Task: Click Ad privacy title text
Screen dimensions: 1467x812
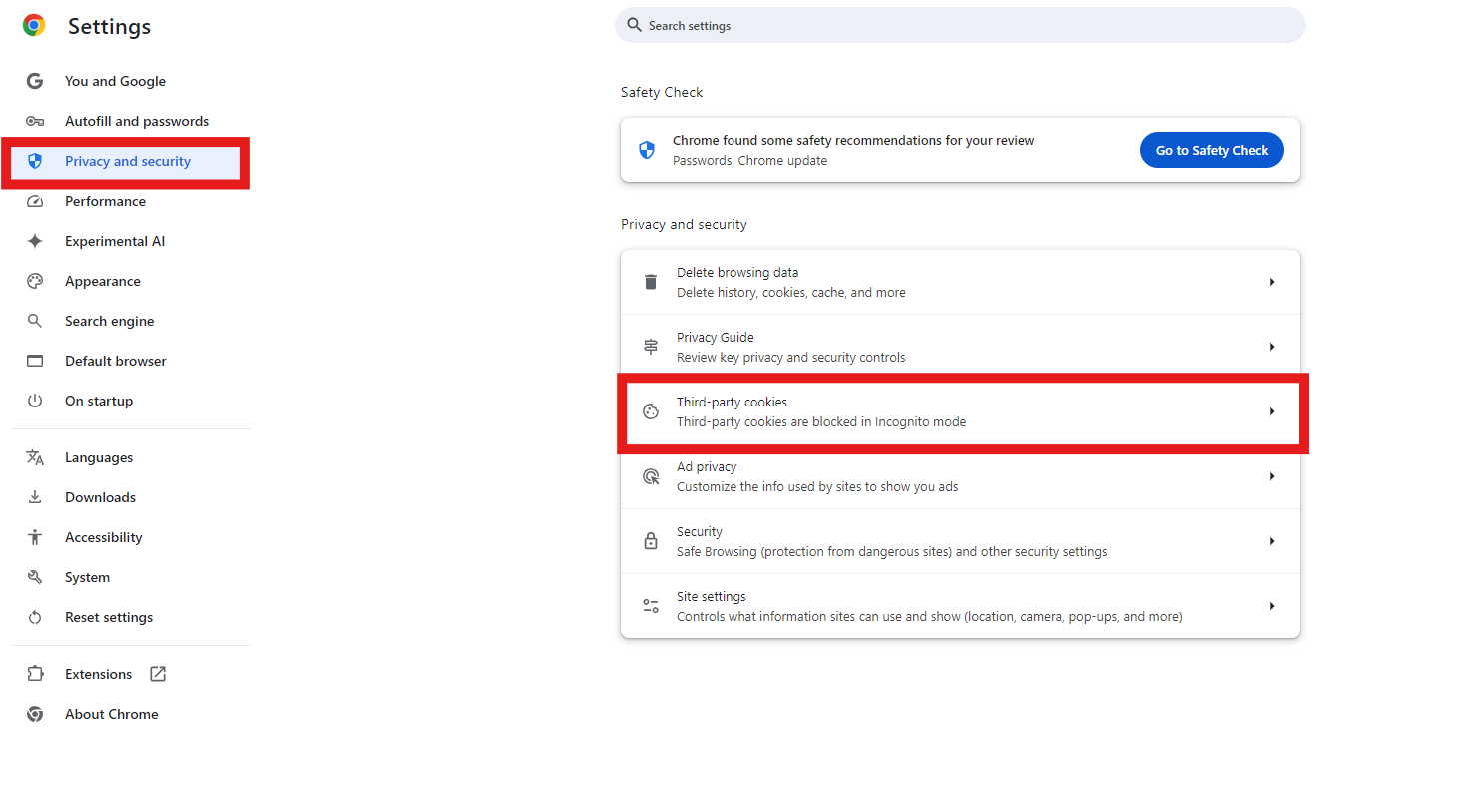Action: pos(707,466)
